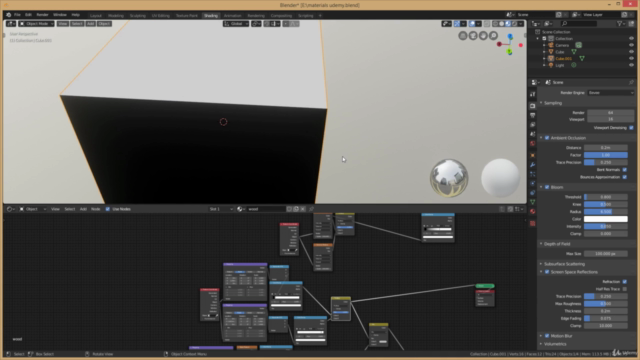Open the Render Engine dropdown
The width and height of the screenshot is (640, 360).
click(611, 93)
